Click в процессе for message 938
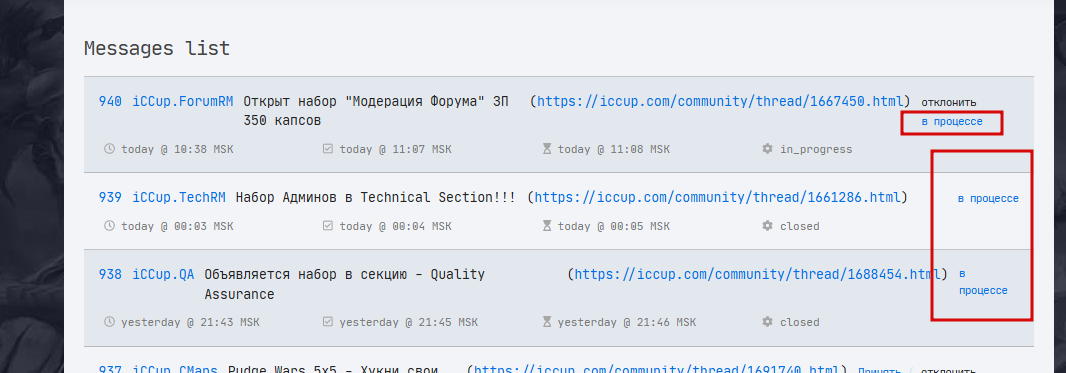Image resolution: width=1066 pixels, height=373 pixels. (983, 282)
